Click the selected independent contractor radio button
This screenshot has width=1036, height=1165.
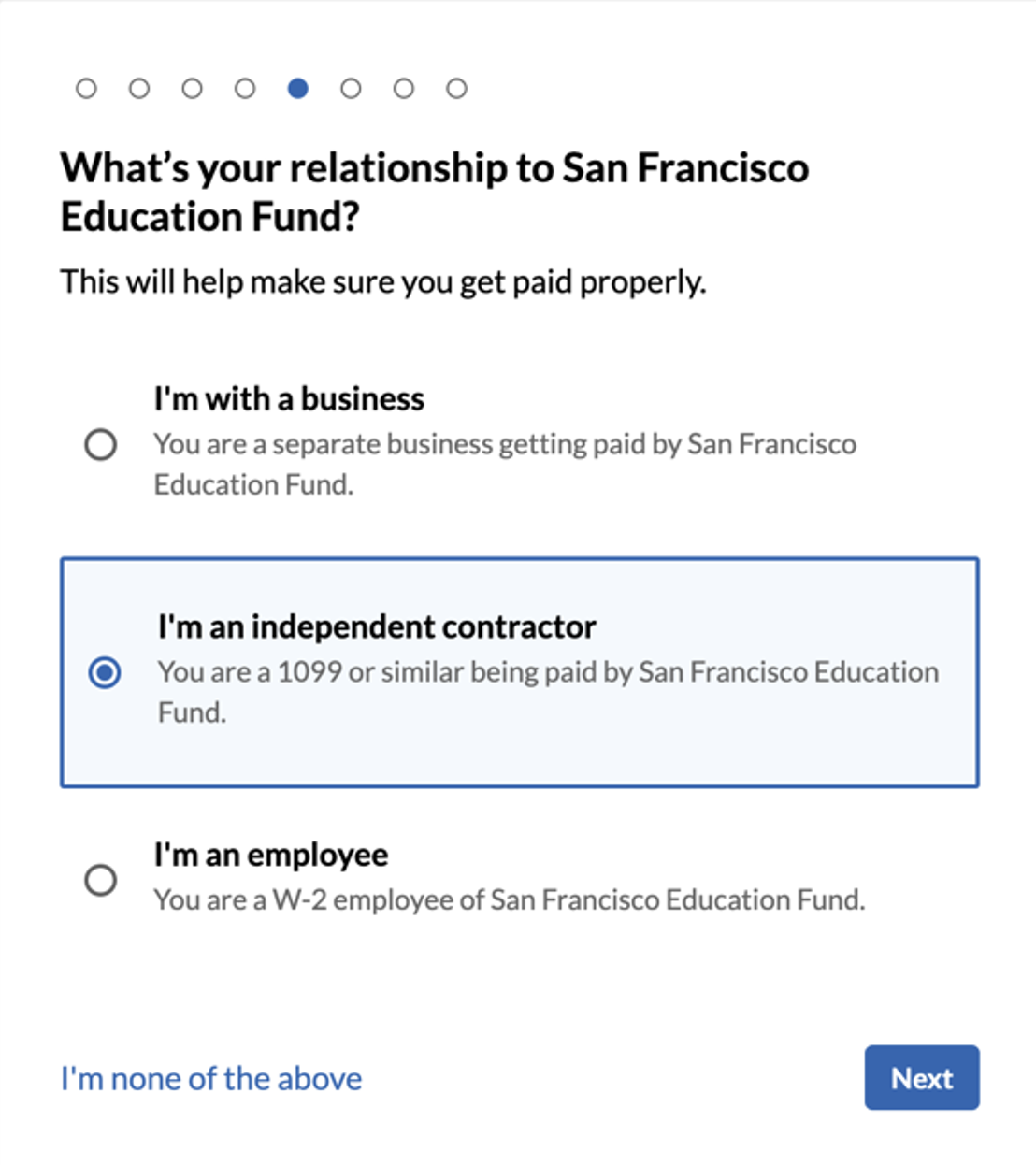[105, 672]
